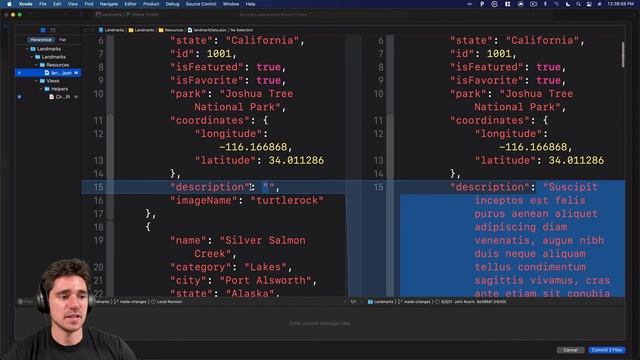Click the Cancel button
The height and width of the screenshot is (360, 640).
pyautogui.click(x=570, y=350)
